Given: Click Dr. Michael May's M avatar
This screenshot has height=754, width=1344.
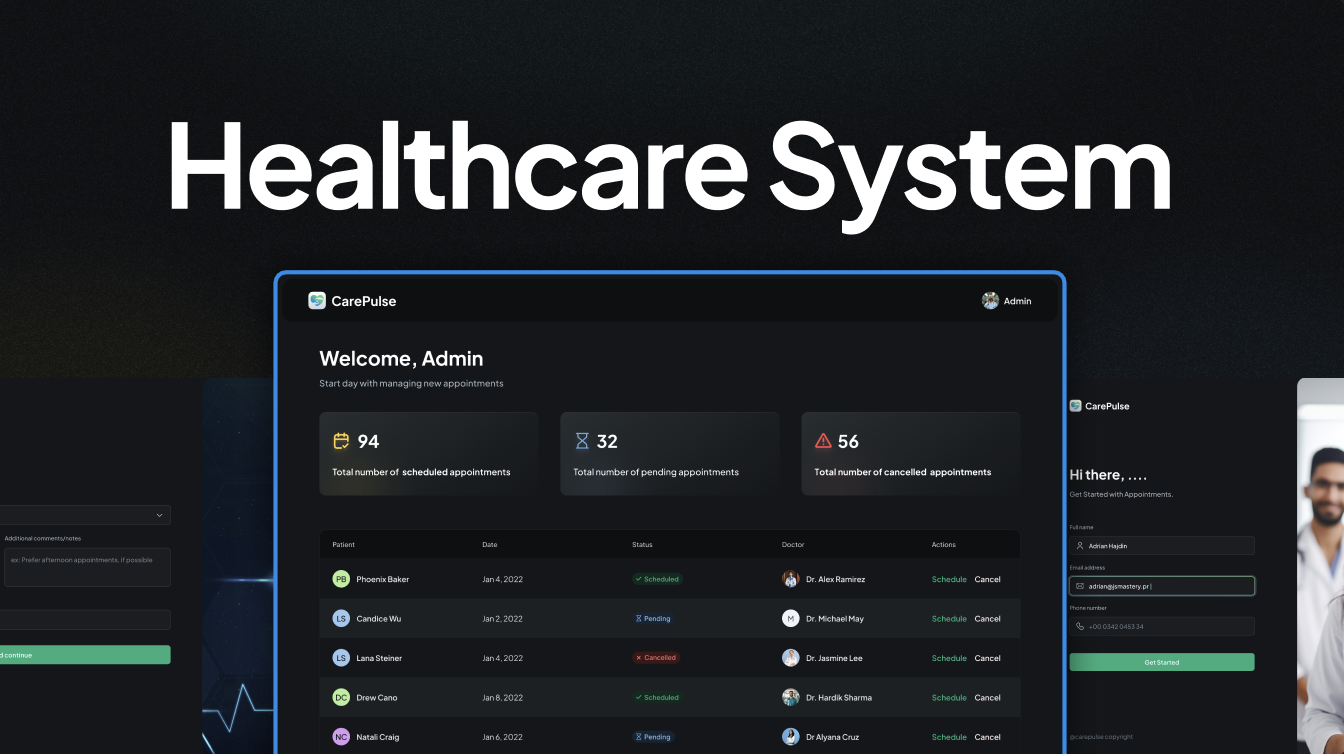Looking at the screenshot, I should pos(790,619).
